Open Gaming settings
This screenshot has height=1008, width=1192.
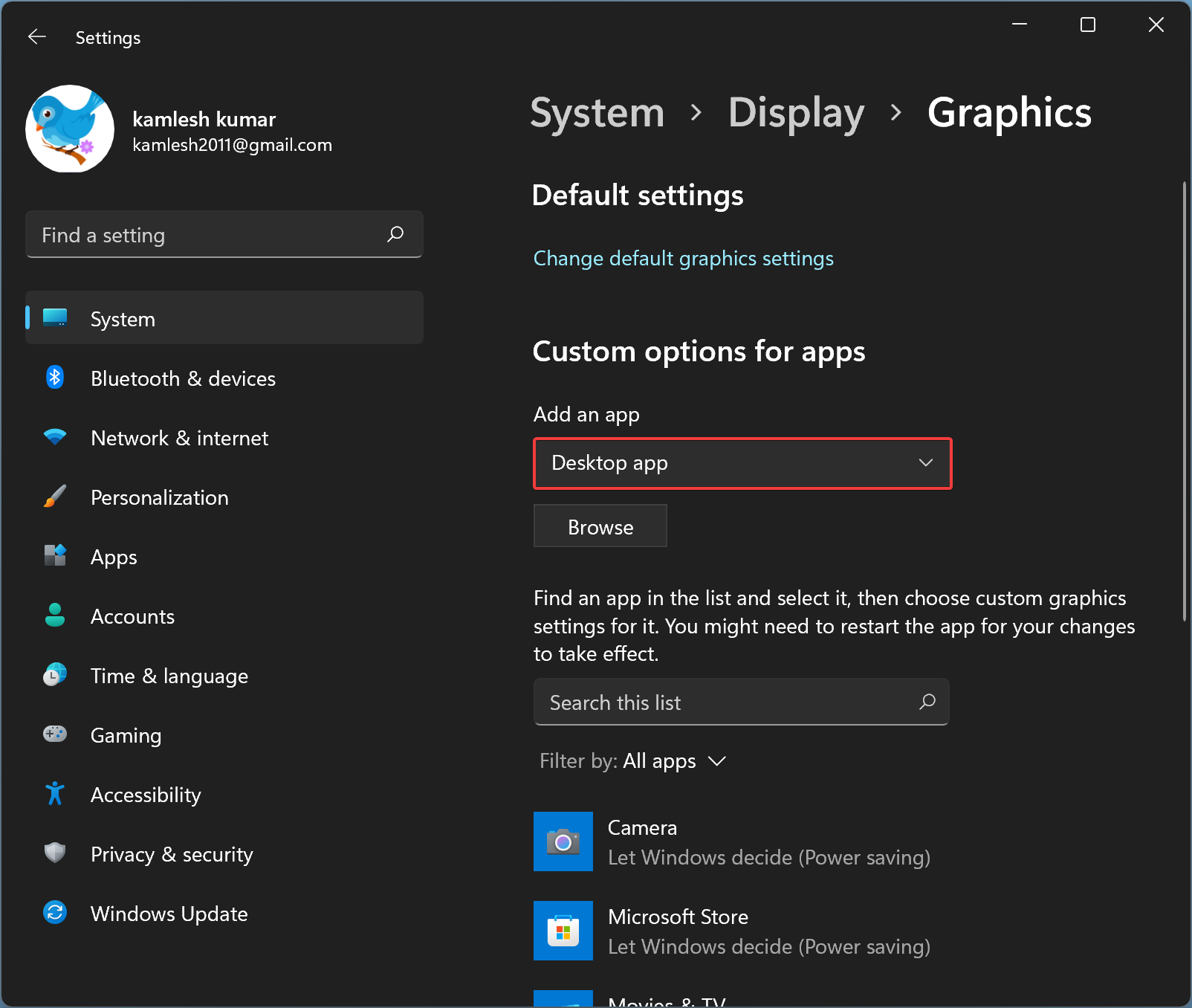[224, 735]
